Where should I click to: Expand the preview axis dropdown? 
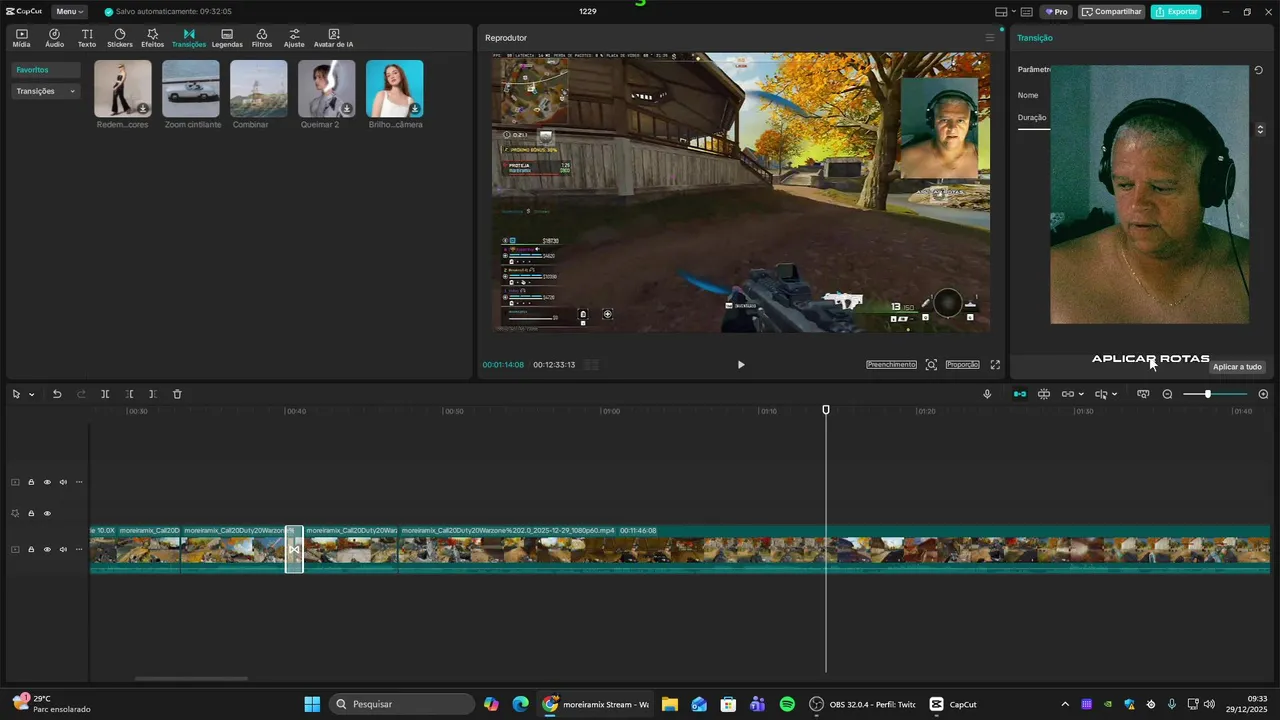(x=1114, y=394)
